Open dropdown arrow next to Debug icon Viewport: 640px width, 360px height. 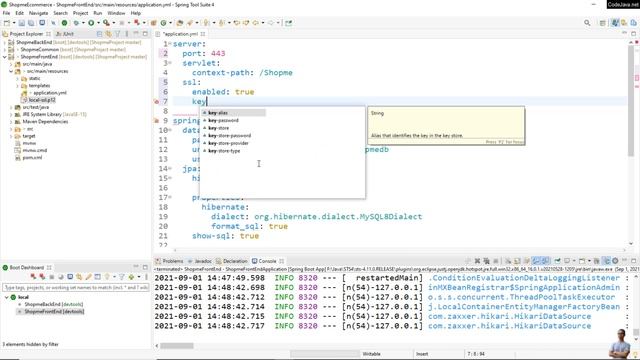point(83,23)
